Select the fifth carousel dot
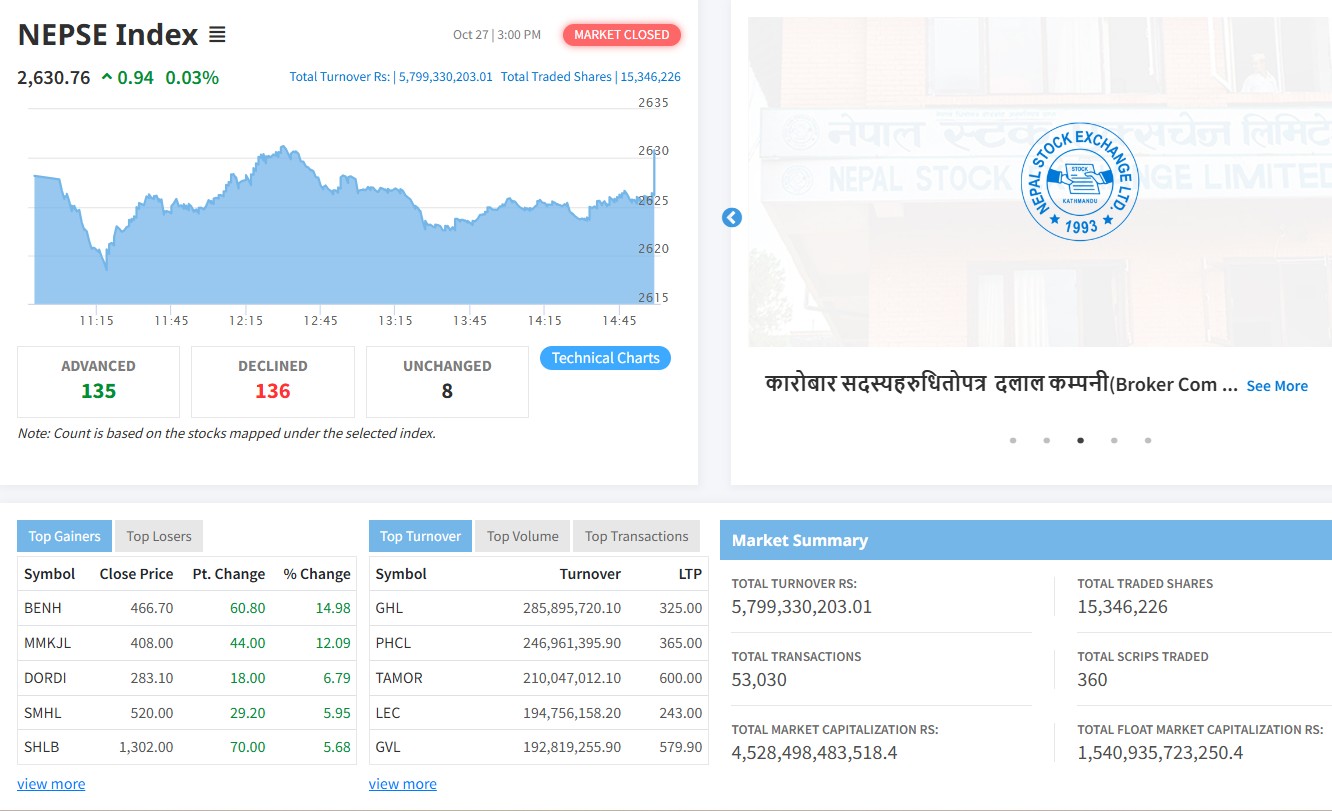The image size is (1332, 811). [x=1148, y=440]
